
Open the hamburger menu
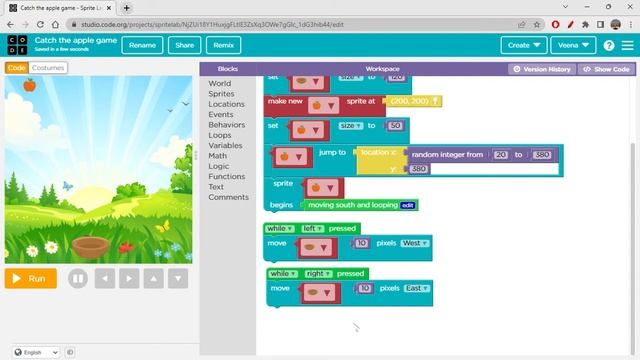pyautogui.click(x=627, y=45)
